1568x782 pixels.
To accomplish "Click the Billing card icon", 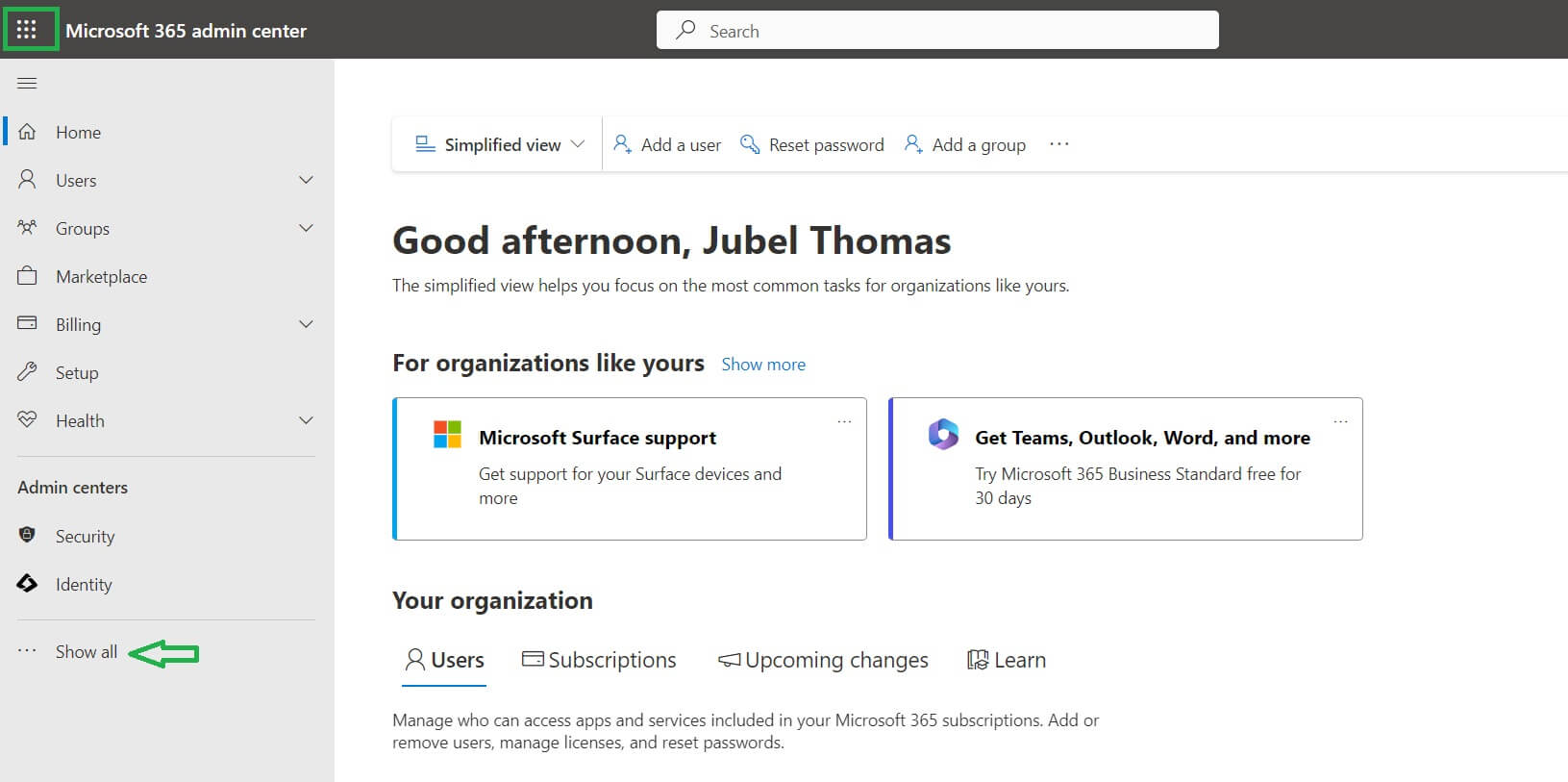I will coord(27,323).
